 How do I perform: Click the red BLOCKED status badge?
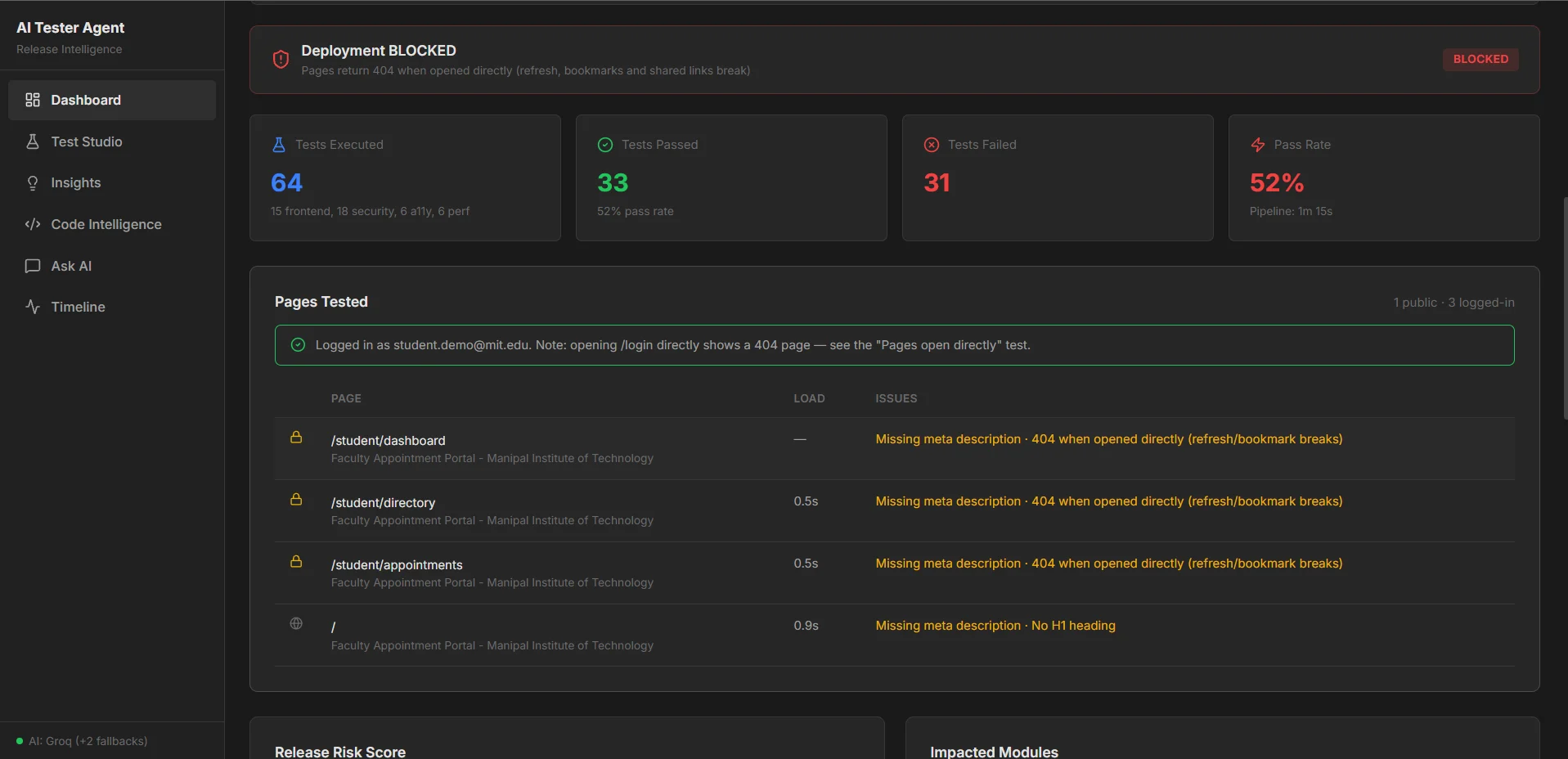coord(1480,59)
